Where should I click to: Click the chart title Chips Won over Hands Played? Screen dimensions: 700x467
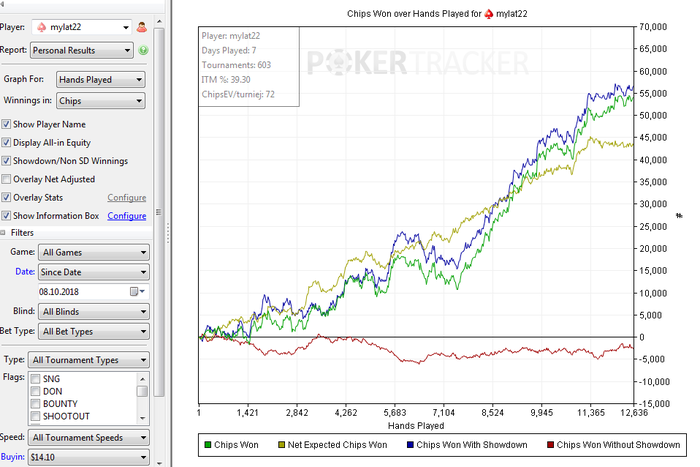(x=437, y=14)
